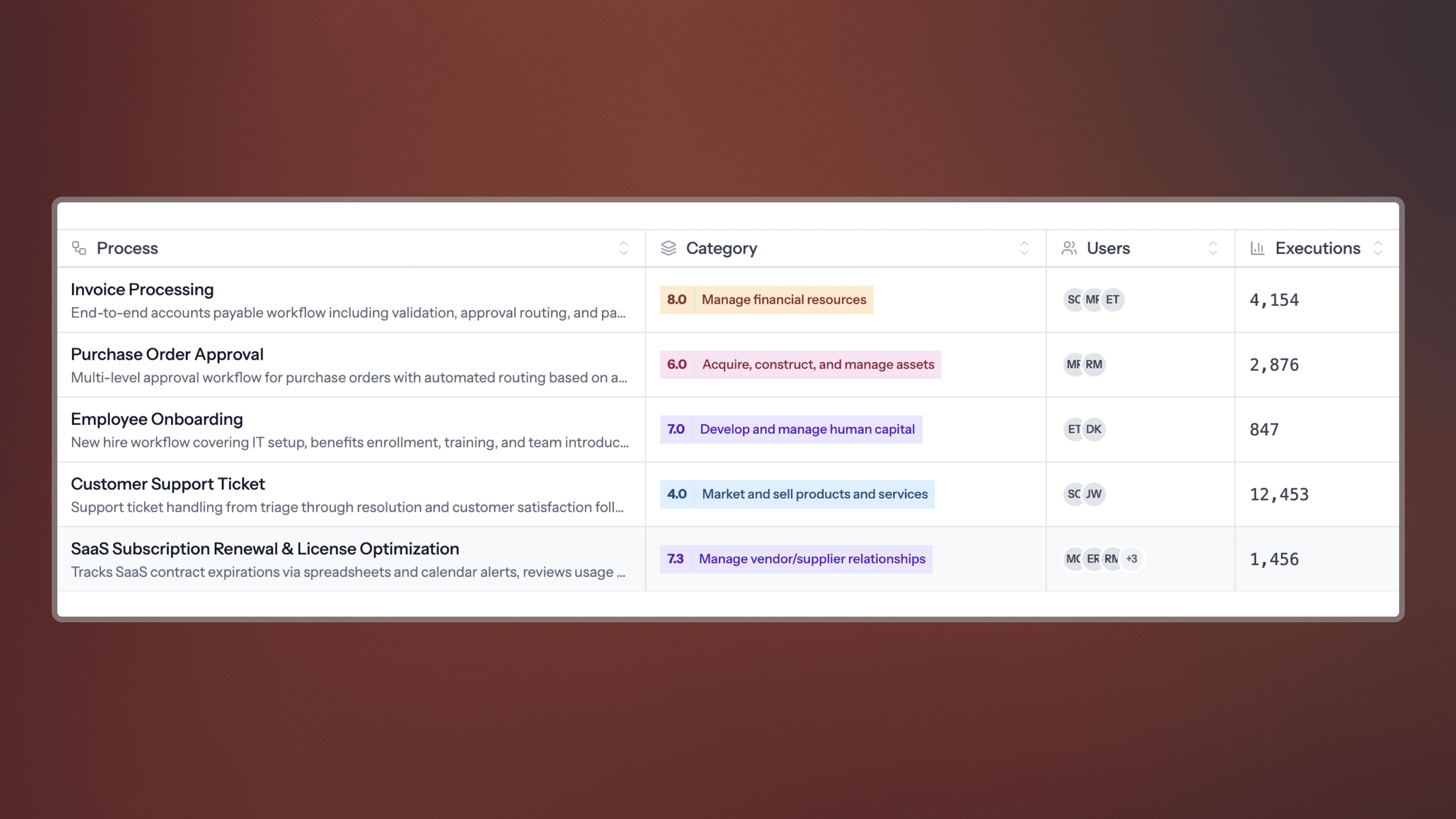Image resolution: width=1456 pixels, height=819 pixels.
Task: Click the 1,456 executions value
Action: click(1274, 560)
